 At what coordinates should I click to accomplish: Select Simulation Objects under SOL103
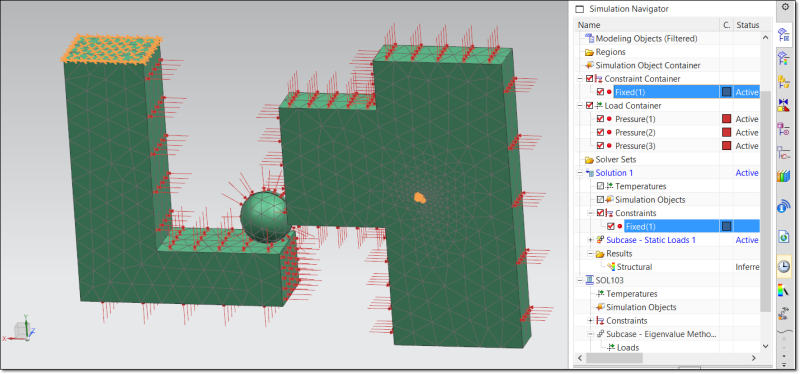(641, 307)
